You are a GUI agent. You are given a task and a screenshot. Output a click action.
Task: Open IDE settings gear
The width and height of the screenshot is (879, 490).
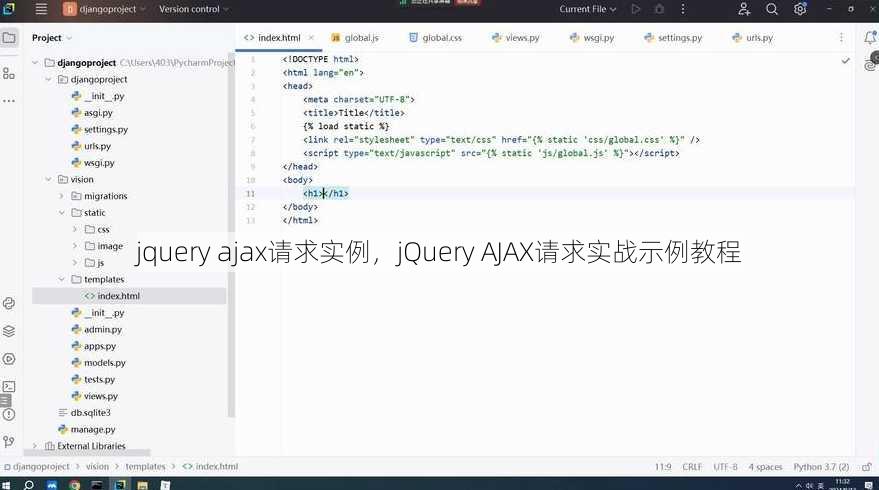coord(800,9)
